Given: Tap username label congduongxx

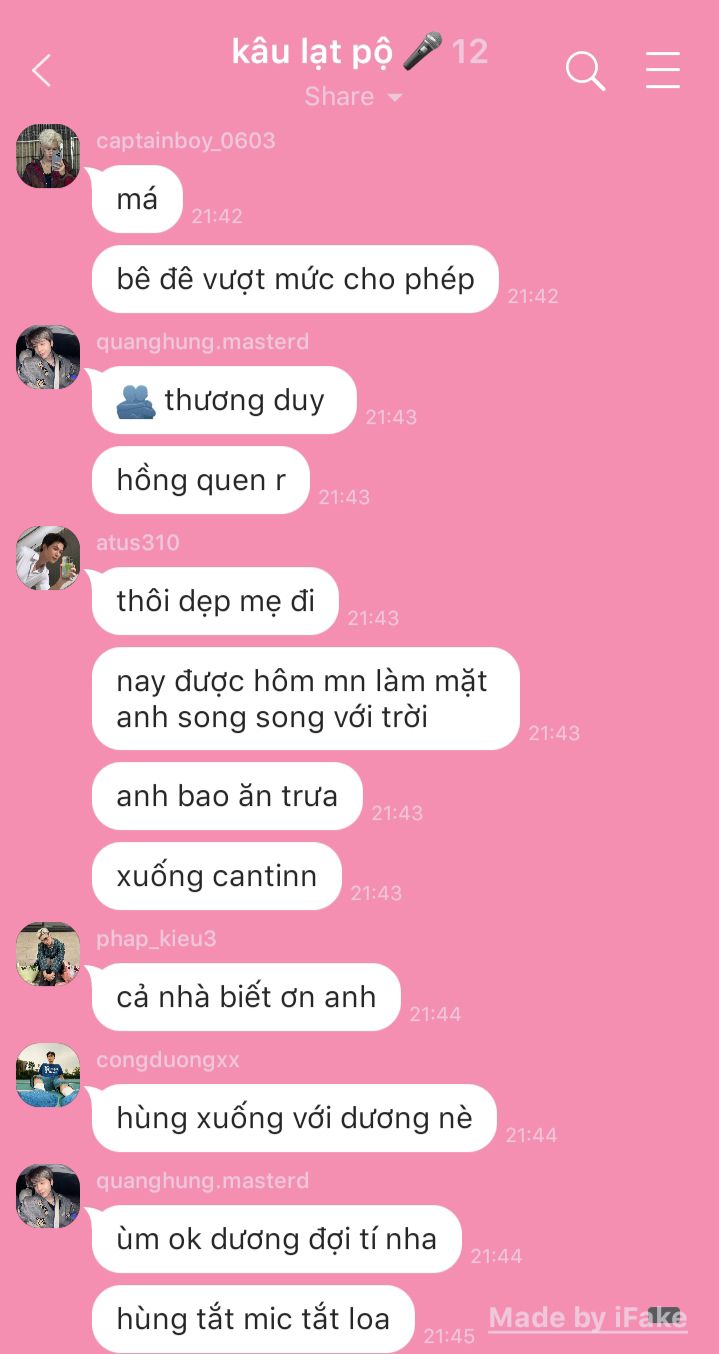Looking at the screenshot, I should [x=168, y=1060].
